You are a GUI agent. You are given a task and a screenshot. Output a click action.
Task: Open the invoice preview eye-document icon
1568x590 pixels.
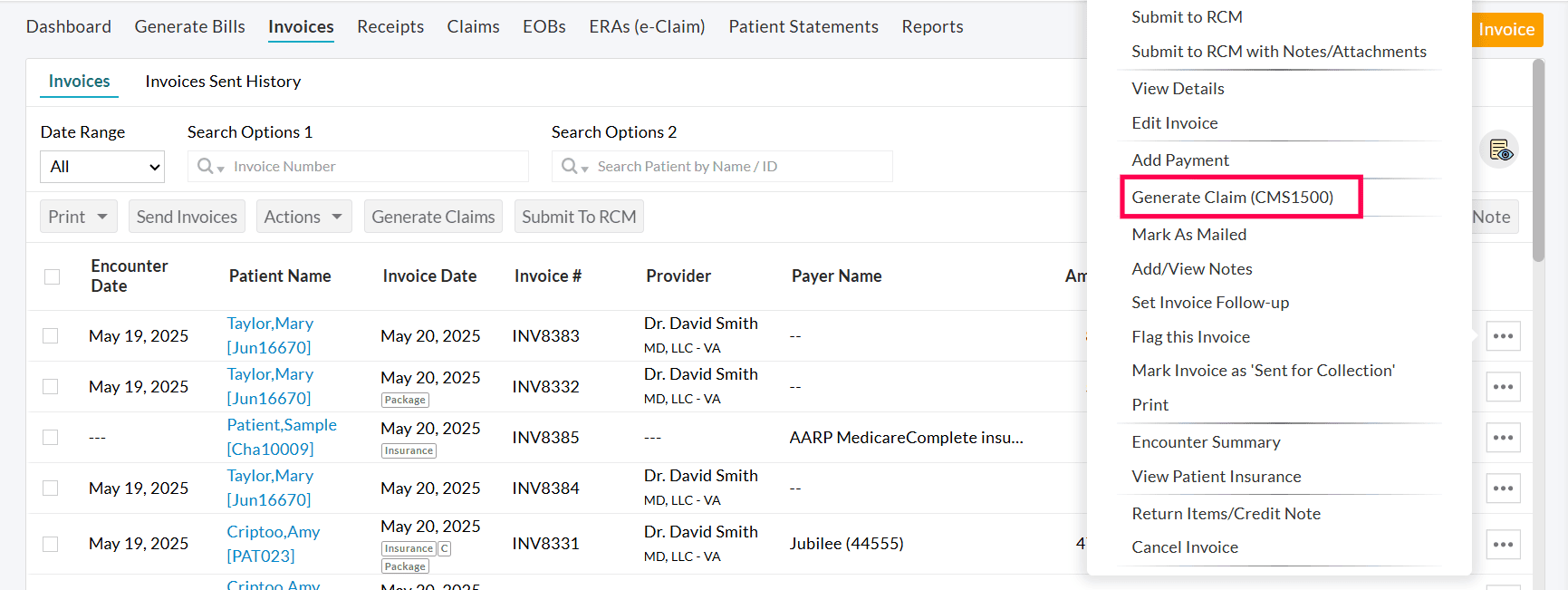1500,150
